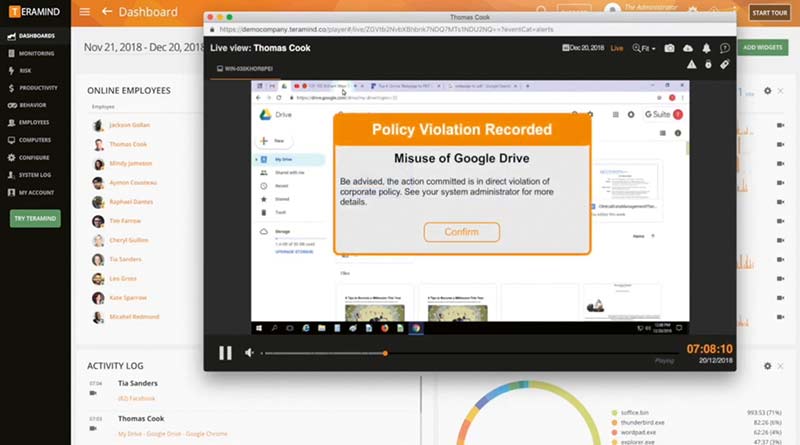Open employee Mindy Jameson
The height and width of the screenshot is (445, 800).
pos(131,163)
